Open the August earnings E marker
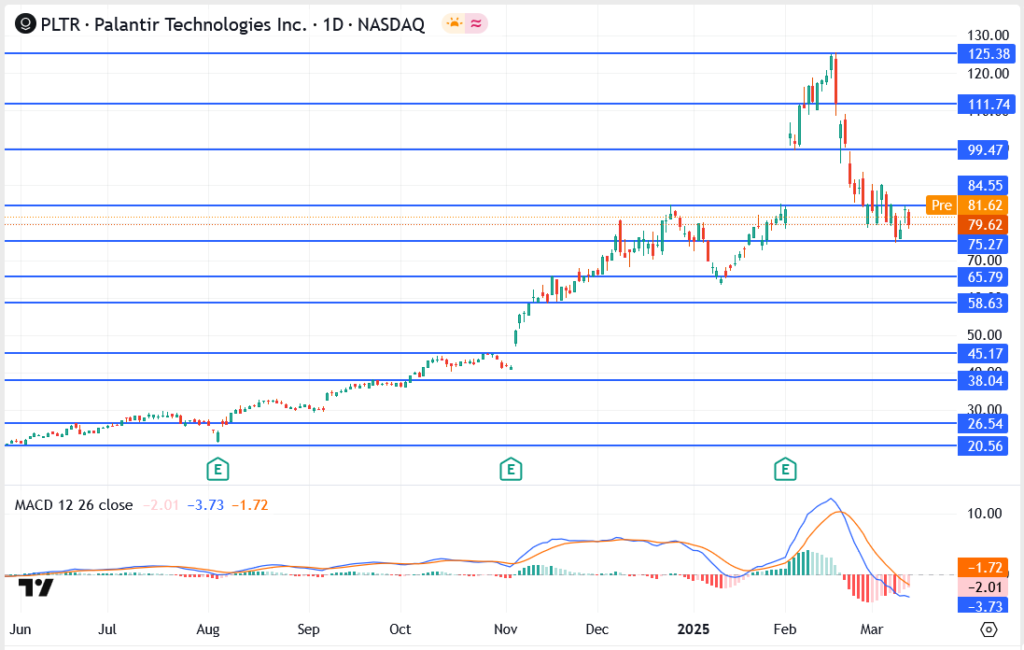The width and height of the screenshot is (1024, 650). [216, 467]
